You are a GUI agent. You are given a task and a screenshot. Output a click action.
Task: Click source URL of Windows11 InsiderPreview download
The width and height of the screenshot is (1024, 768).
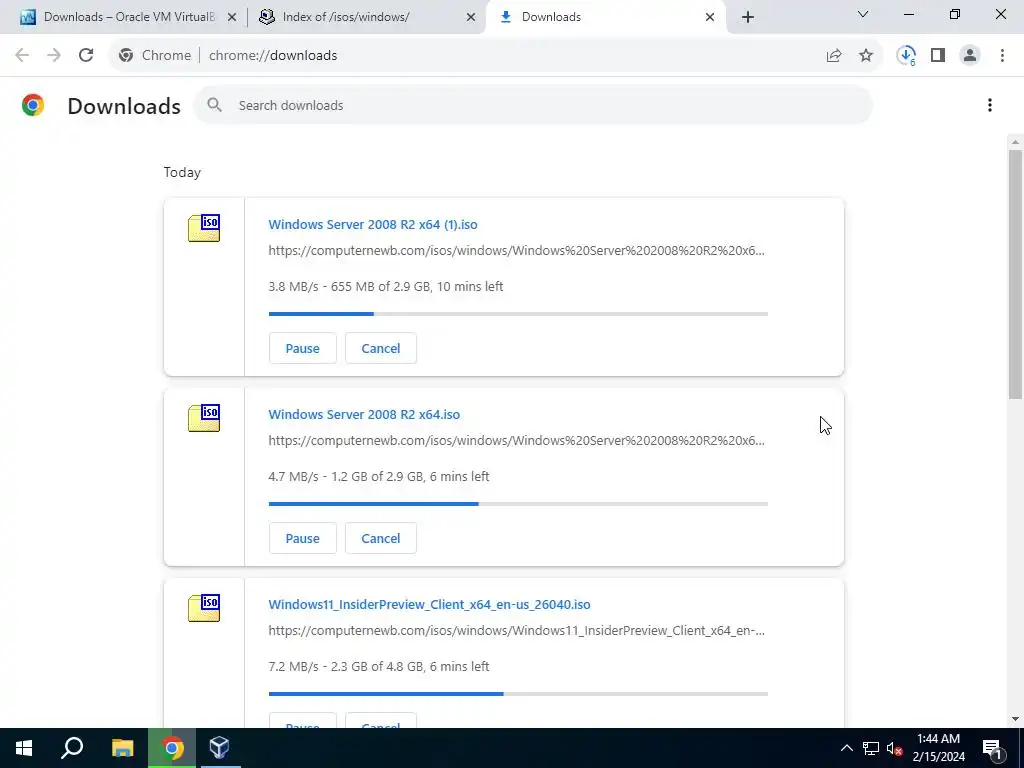(517, 630)
